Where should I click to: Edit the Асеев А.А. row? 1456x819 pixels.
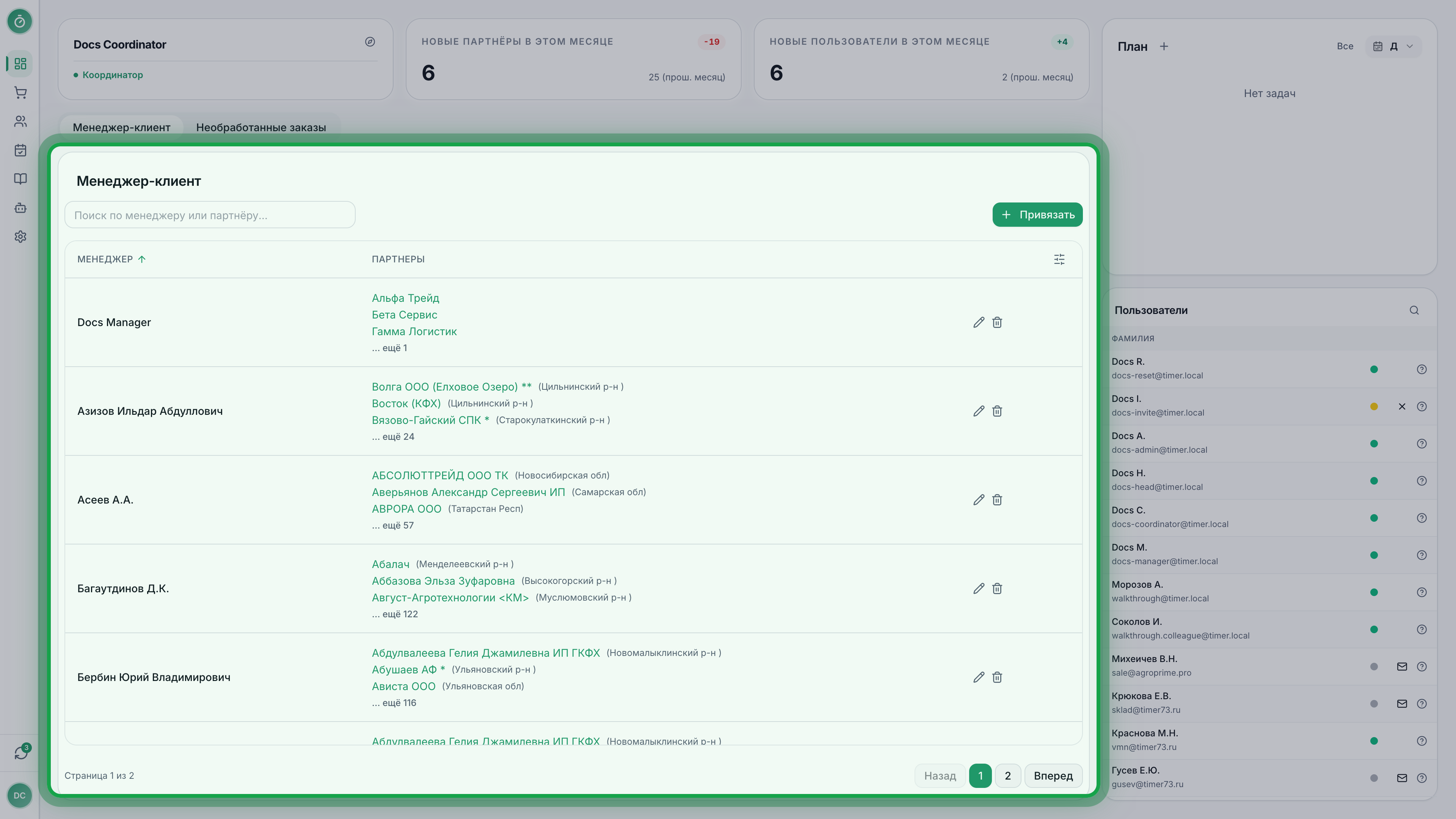pos(979,500)
